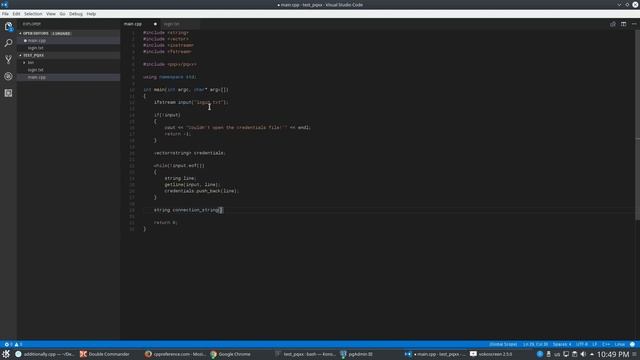Open the Extensions view in activity bar
The height and width of the screenshot is (360, 640).
(x=8, y=93)
